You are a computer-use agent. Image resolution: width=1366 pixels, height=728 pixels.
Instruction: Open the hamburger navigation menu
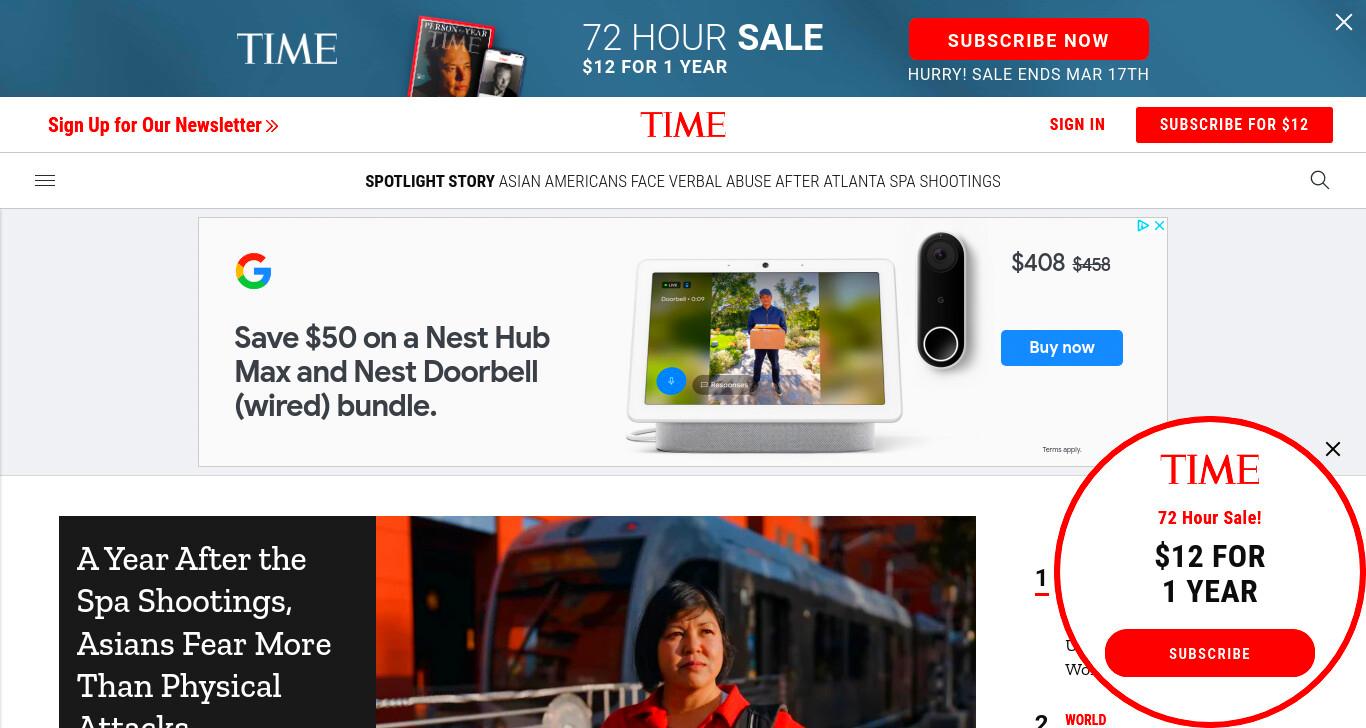[45, 181]
